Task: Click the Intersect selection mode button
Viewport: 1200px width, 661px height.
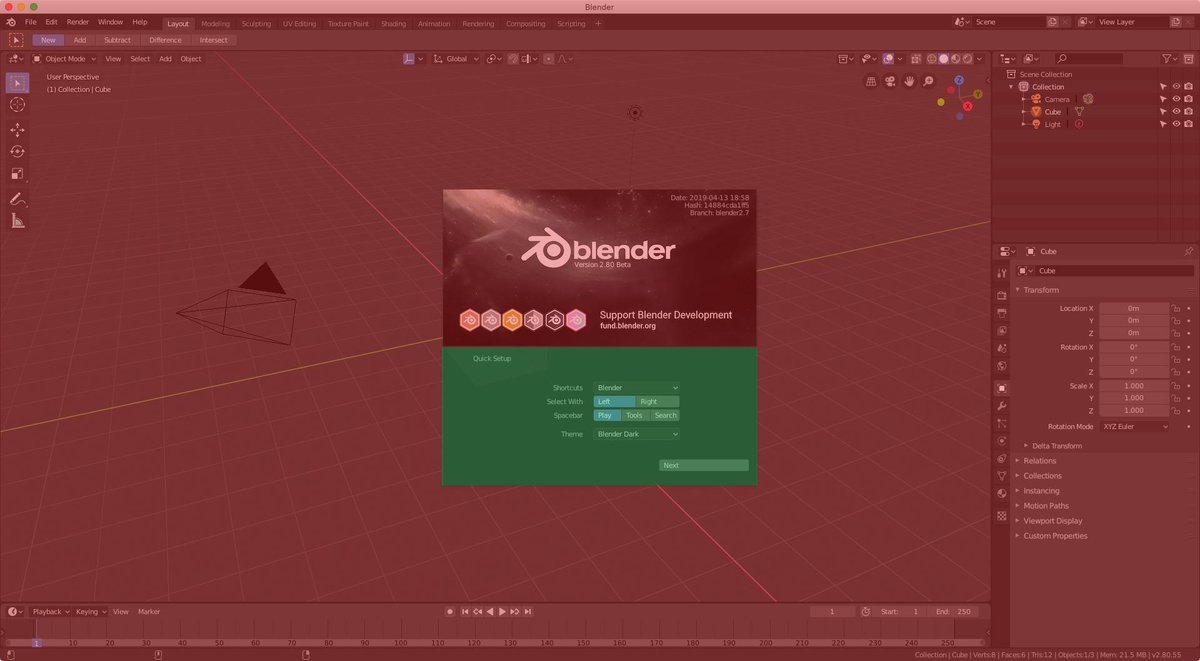Action: click(x=213, y=40)
